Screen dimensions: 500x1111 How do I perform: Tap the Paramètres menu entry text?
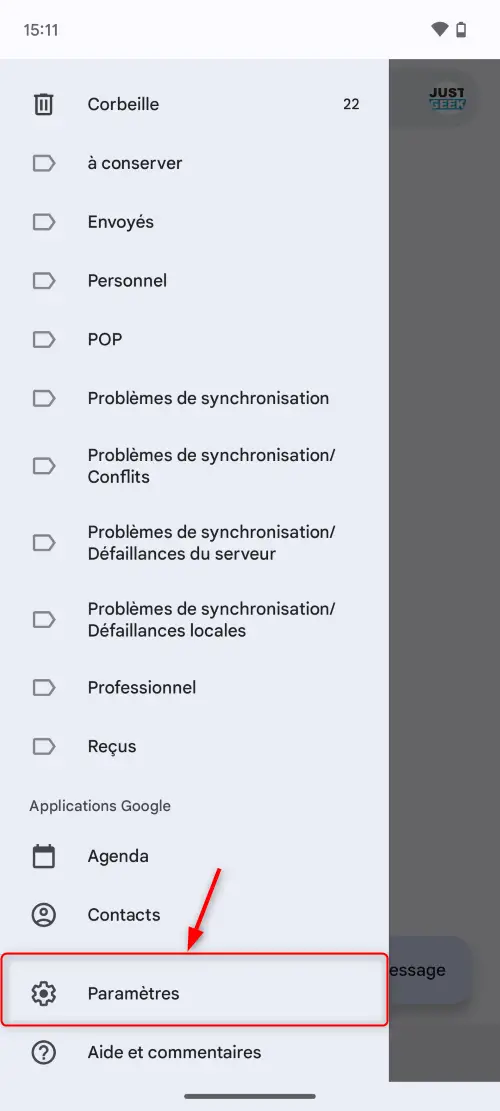[x=133, y=993]
